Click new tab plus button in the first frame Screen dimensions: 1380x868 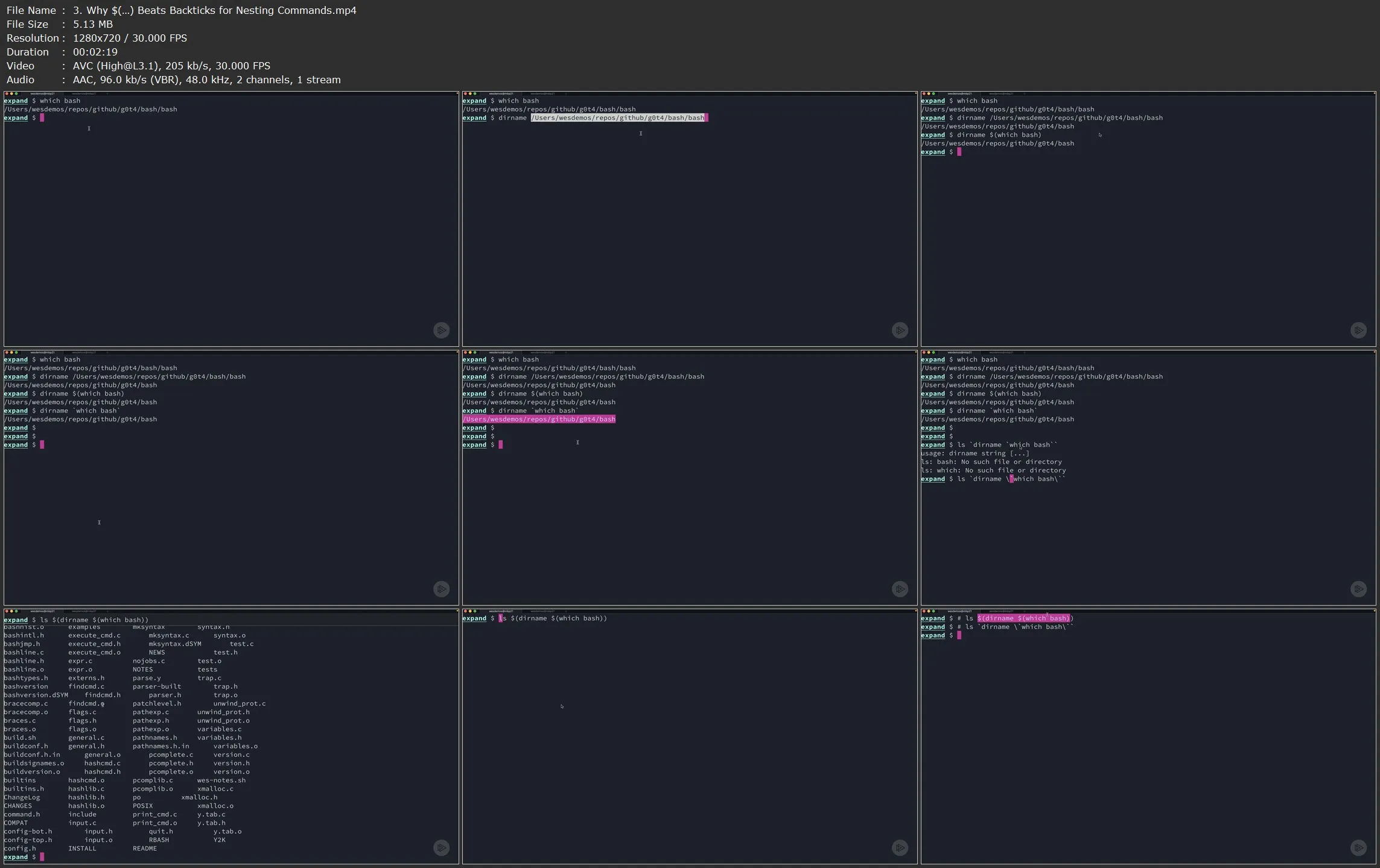click(x=107, y=93)
